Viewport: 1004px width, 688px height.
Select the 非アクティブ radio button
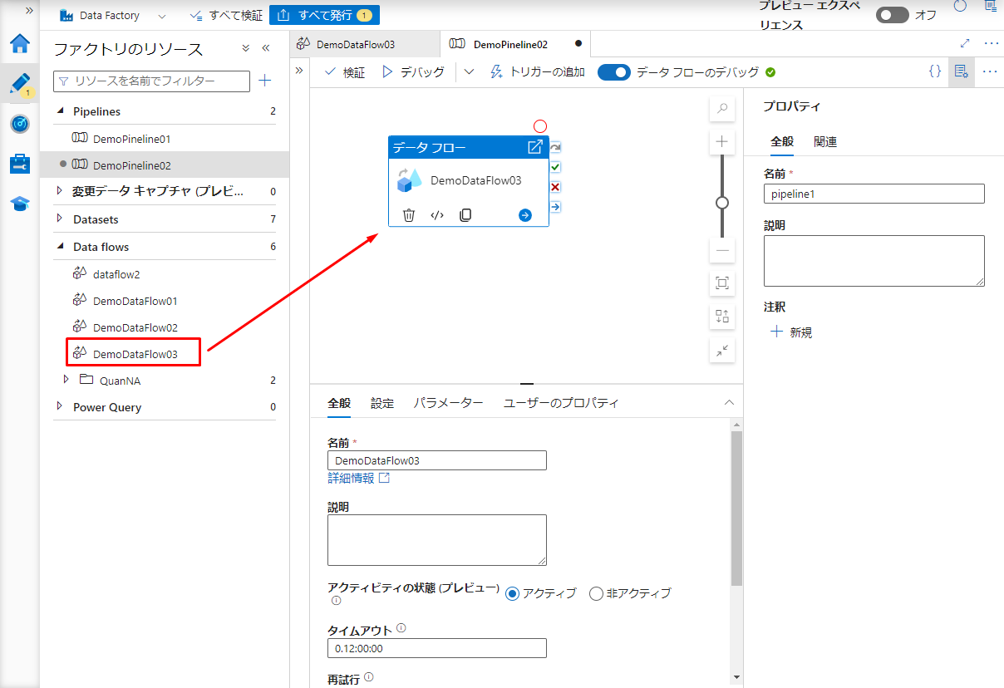click(x=596, y=594)
